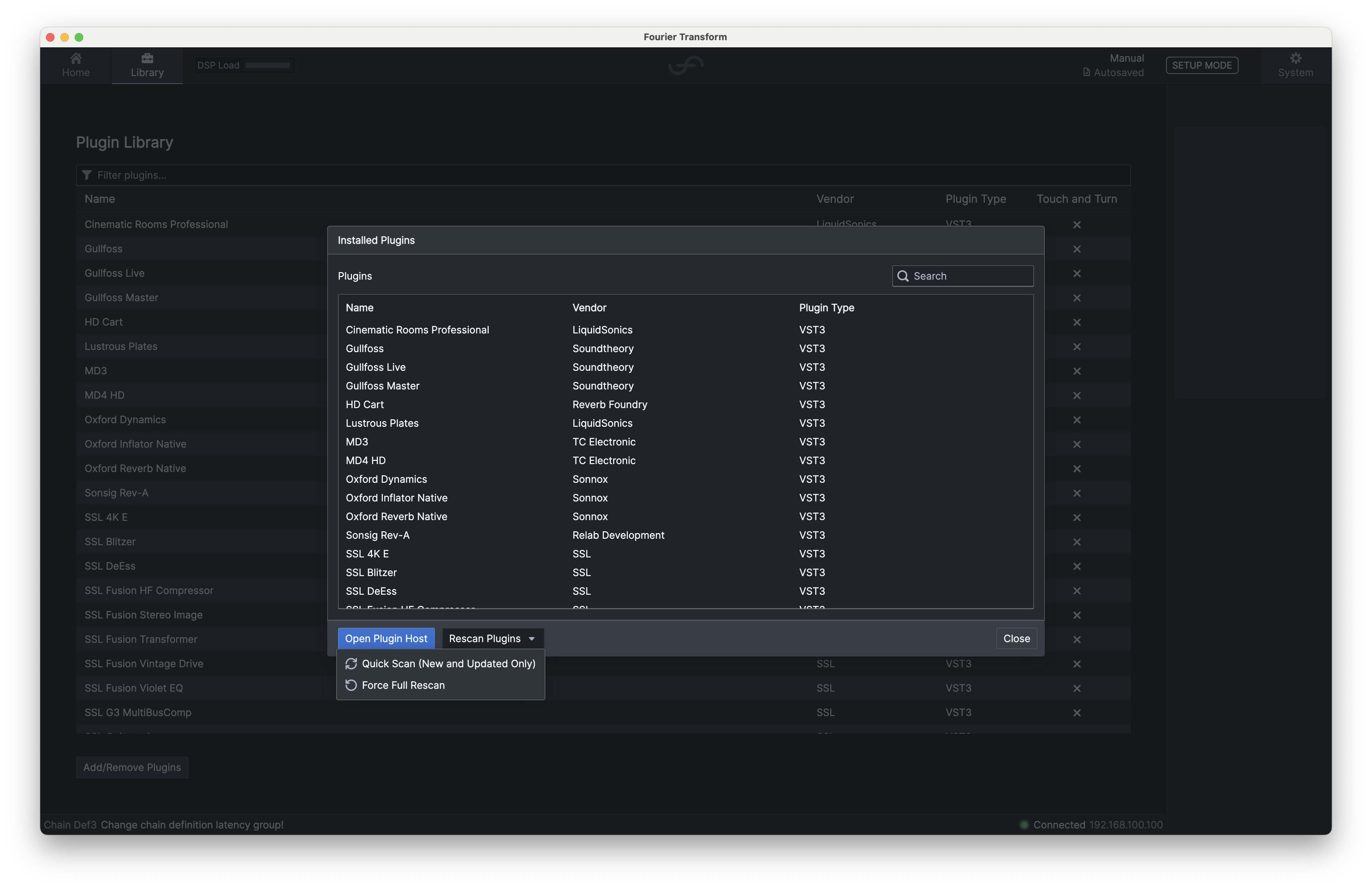Click the X in MD4 HD row
Screen dimensions: 1372x888
pyautogui.click(x=1076, y=396)
